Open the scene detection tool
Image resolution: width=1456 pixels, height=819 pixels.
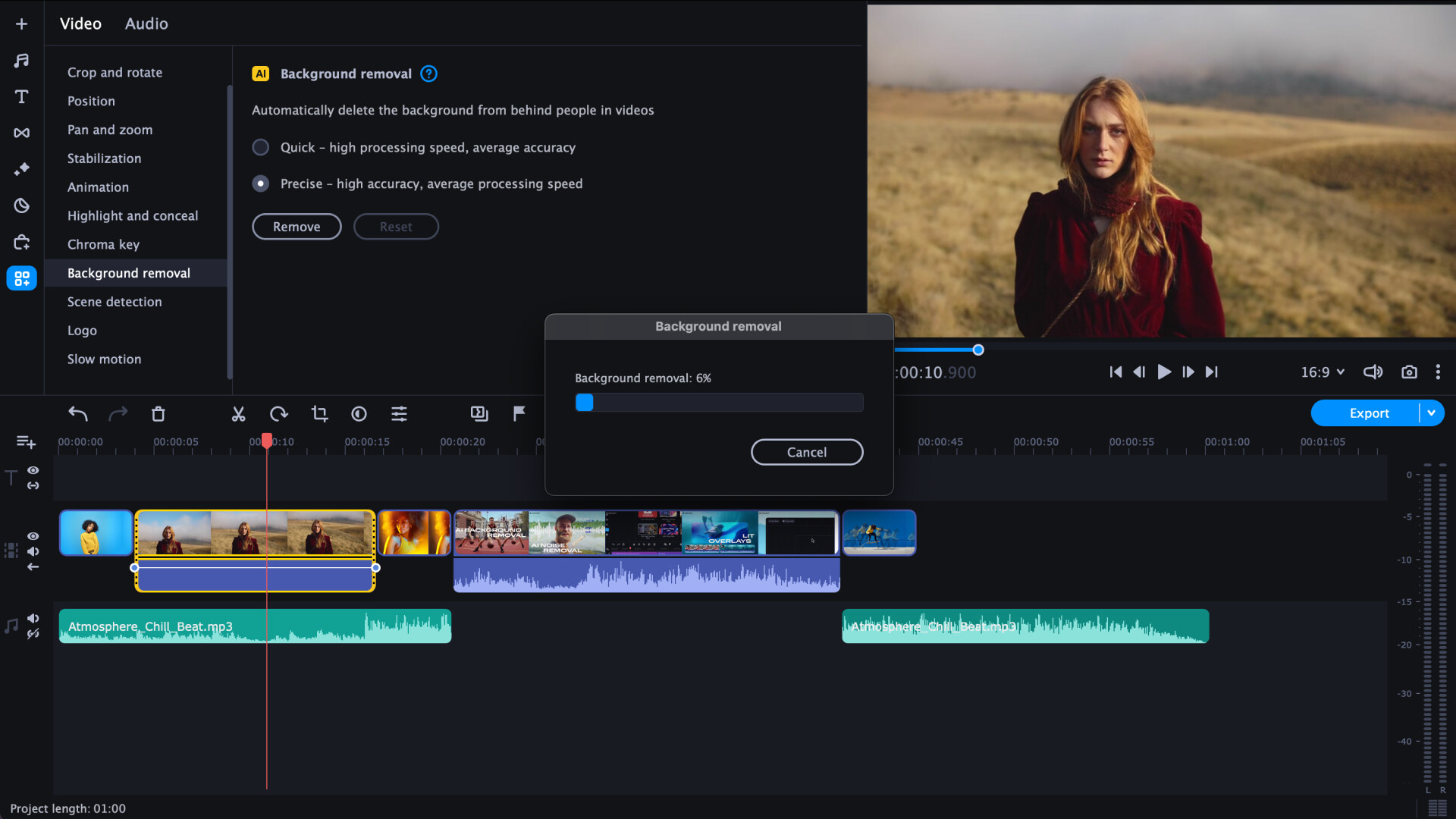[114, 300]
